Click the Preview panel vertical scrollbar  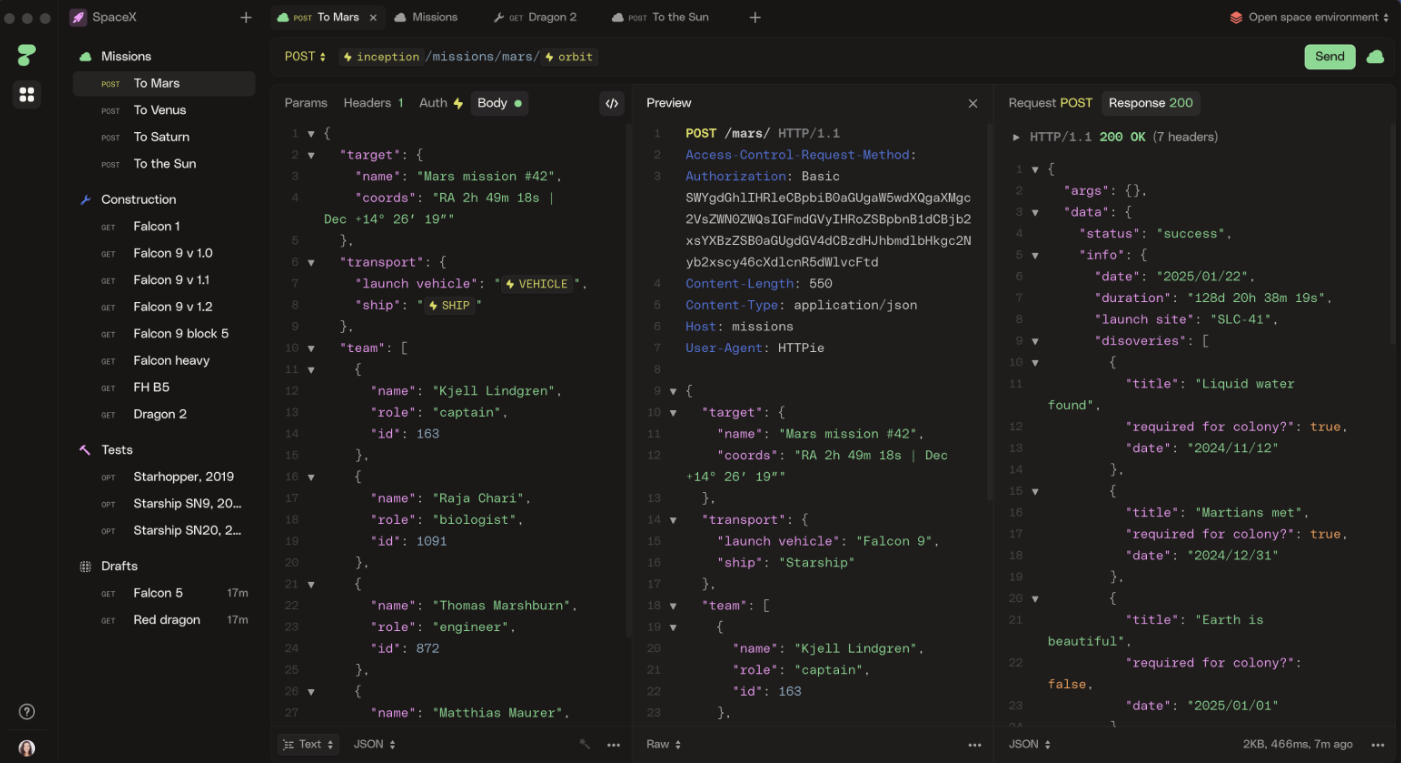coord(990,312)
